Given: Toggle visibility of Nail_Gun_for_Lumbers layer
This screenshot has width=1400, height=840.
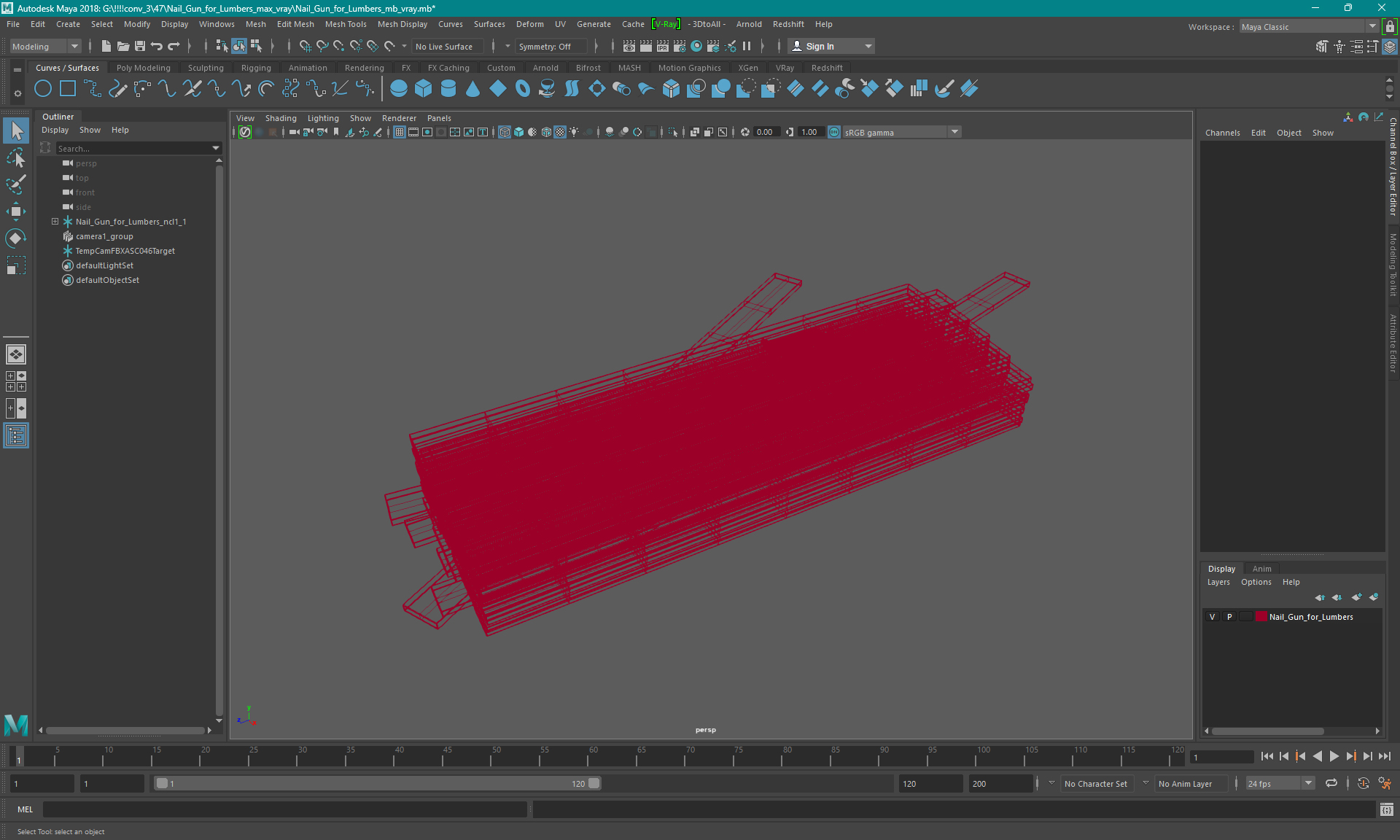Looking at the screenshot, I should click(1211, 616).
